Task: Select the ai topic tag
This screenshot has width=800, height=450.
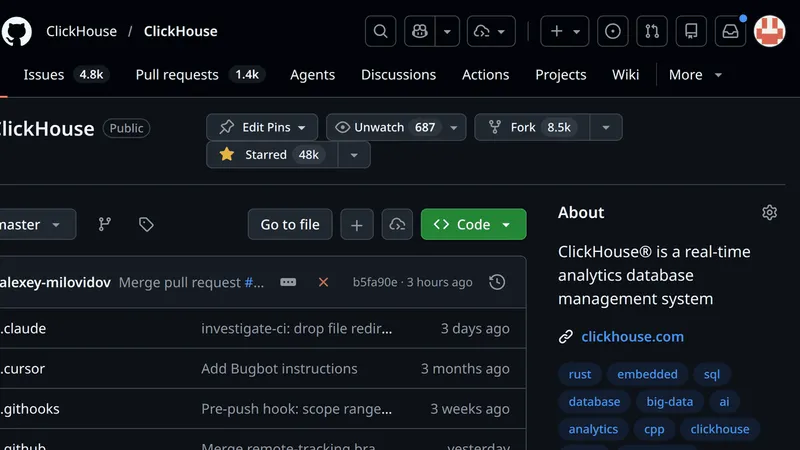Action: click(x=724, y=402)
